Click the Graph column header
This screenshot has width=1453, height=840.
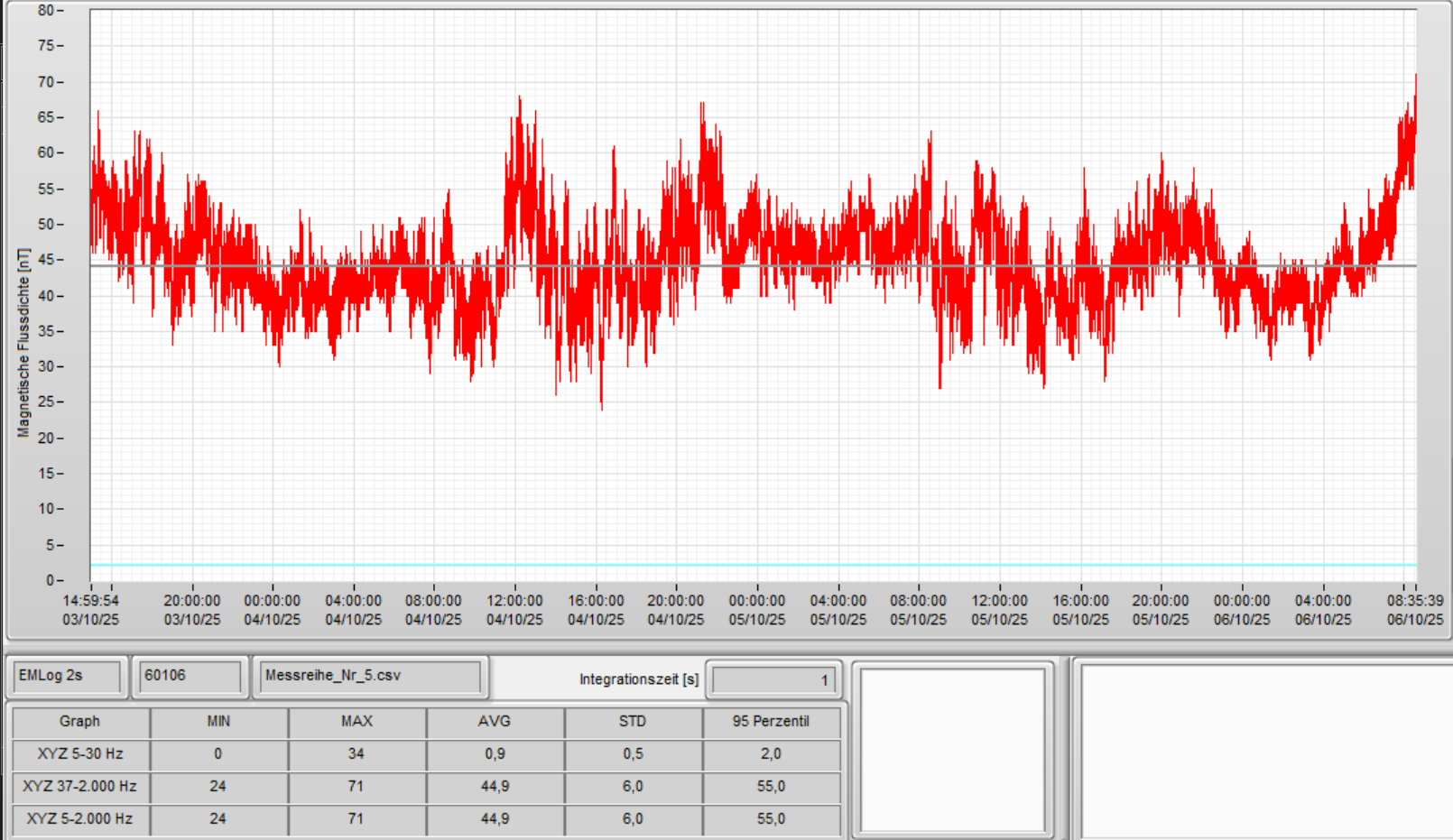coord(80,722)
